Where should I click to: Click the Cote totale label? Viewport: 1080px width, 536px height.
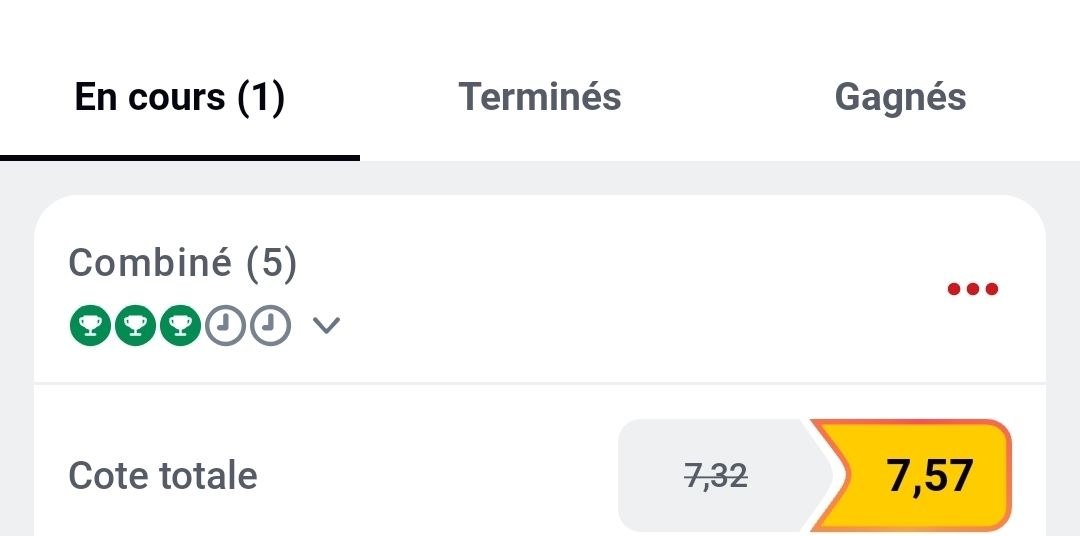click(x=163, y=476)
